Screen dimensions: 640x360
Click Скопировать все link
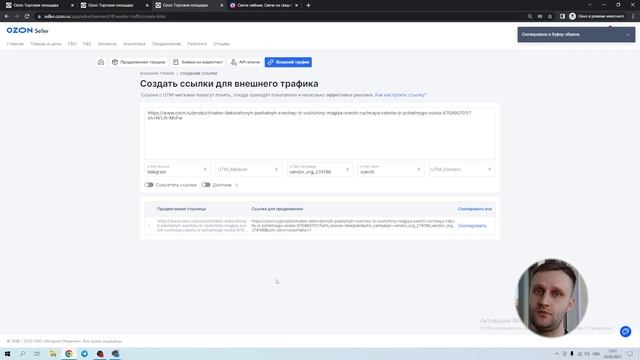[475, 209]
